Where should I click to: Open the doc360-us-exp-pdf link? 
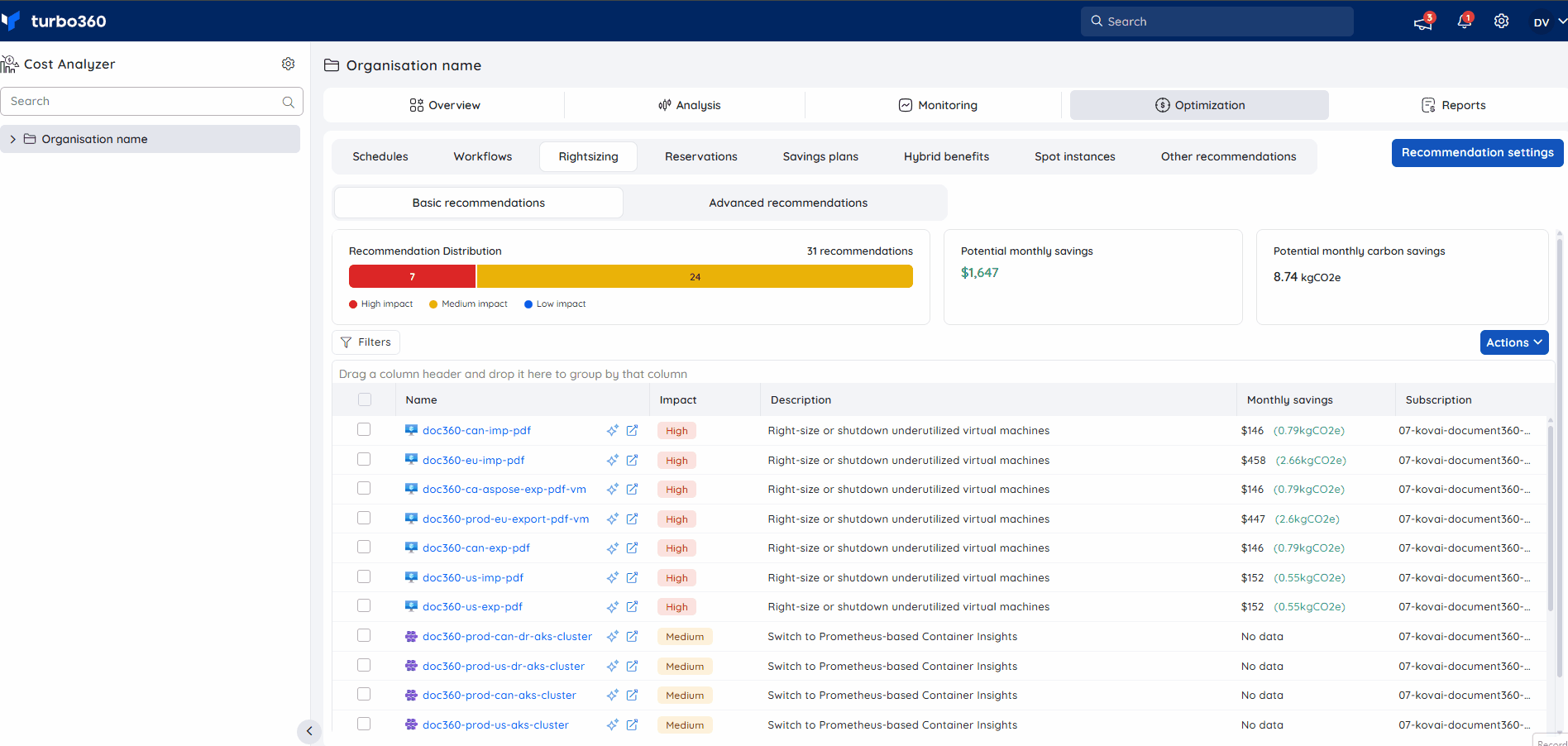472,607
